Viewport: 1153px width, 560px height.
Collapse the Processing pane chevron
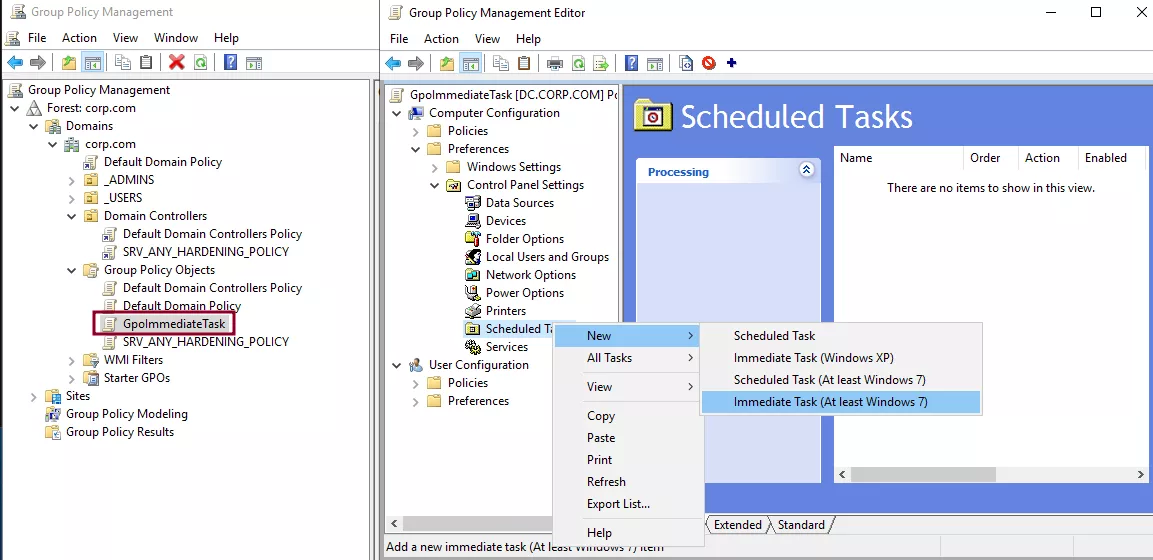click(806, 170)
